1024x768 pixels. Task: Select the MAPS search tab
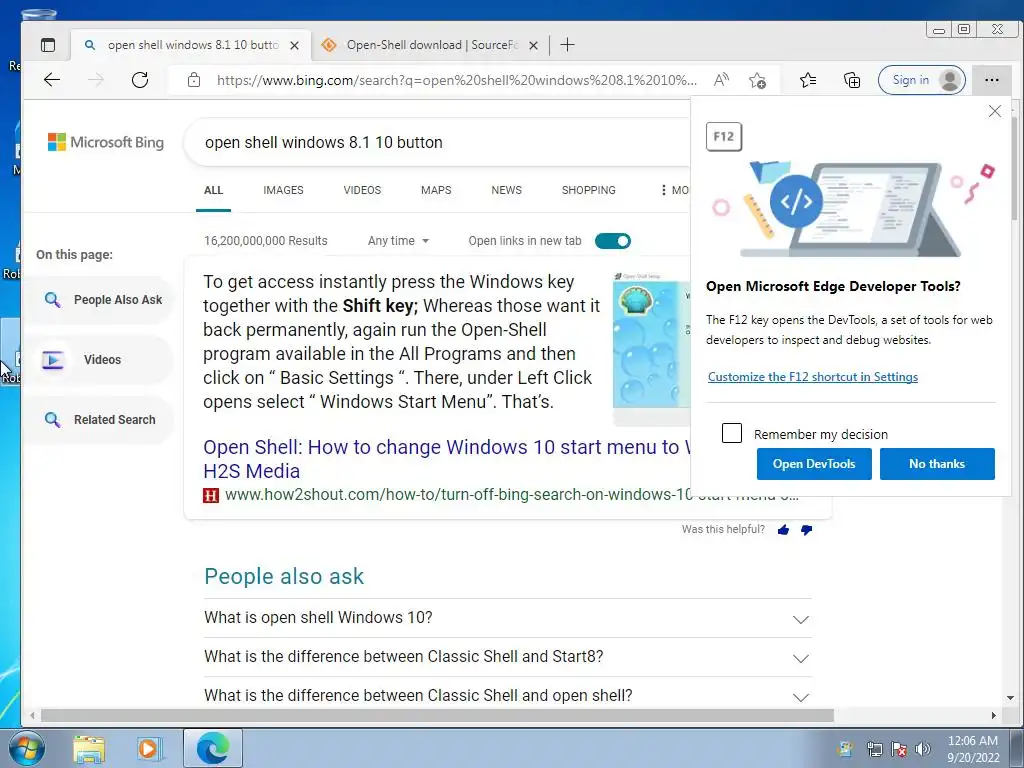pyautogui.click(x=436, y=190)
